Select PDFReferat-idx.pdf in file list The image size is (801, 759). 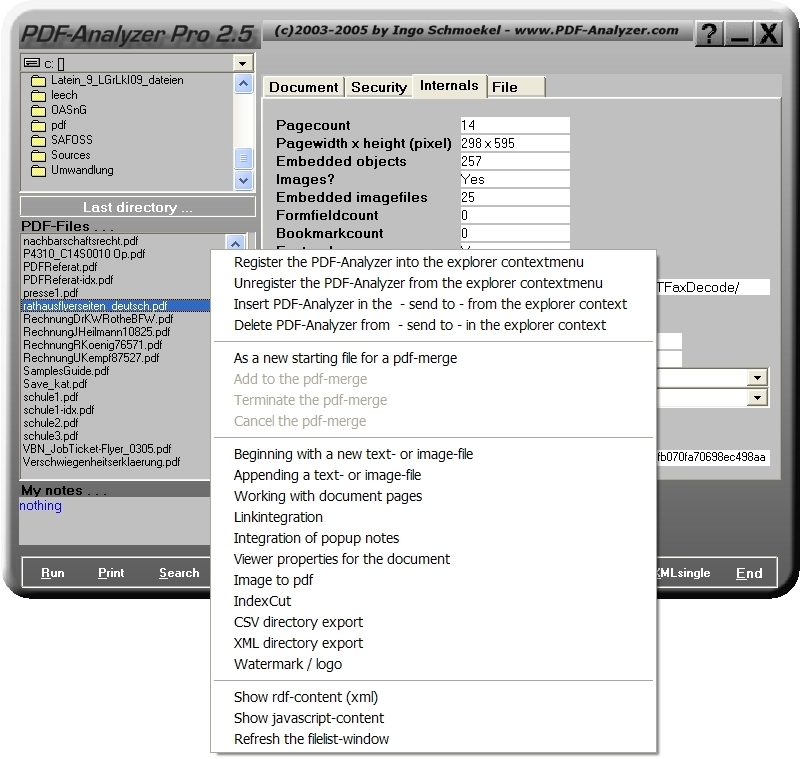click(68, 280)
